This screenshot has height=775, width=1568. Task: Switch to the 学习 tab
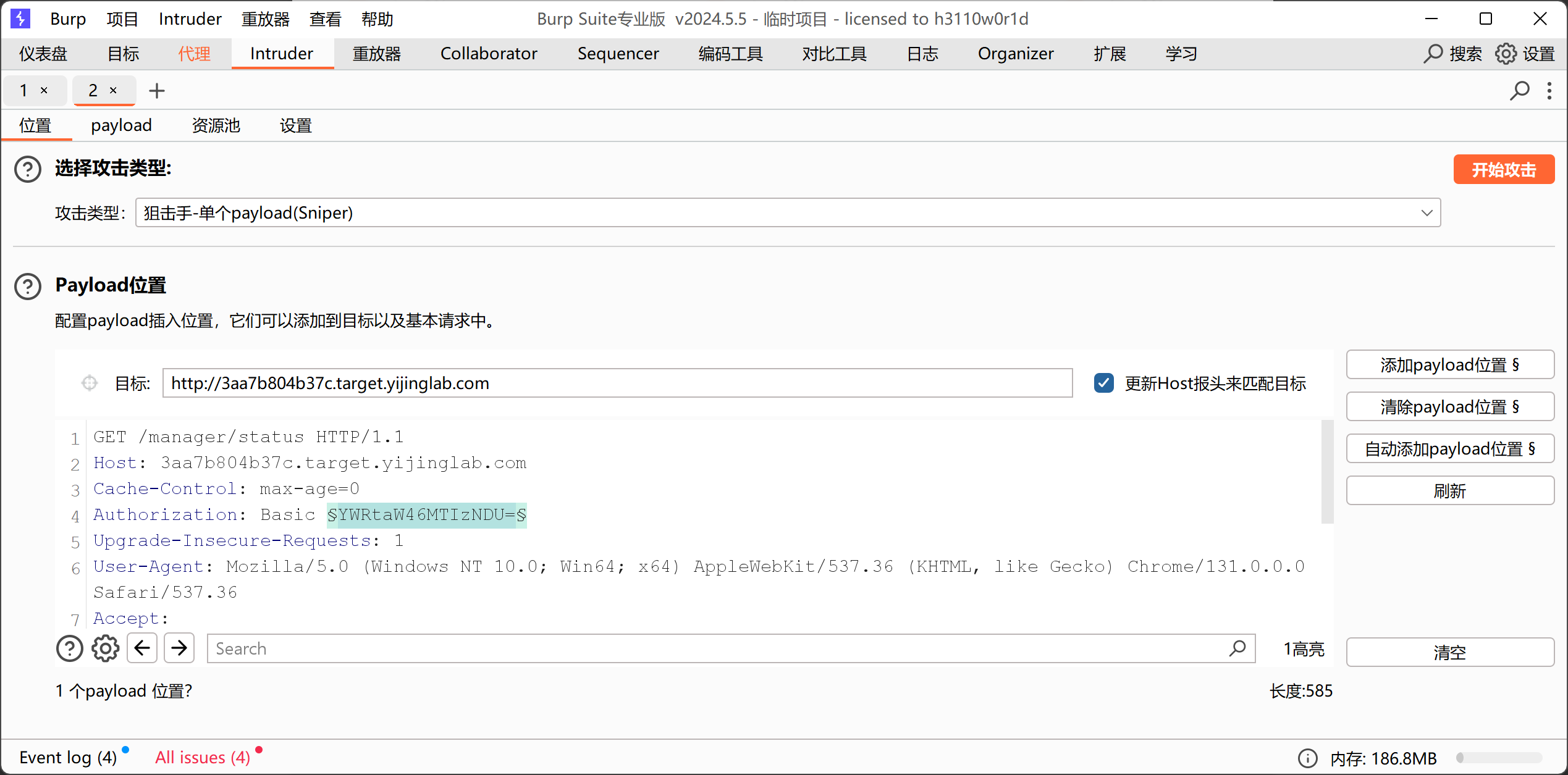click(x=1181, y=54)
